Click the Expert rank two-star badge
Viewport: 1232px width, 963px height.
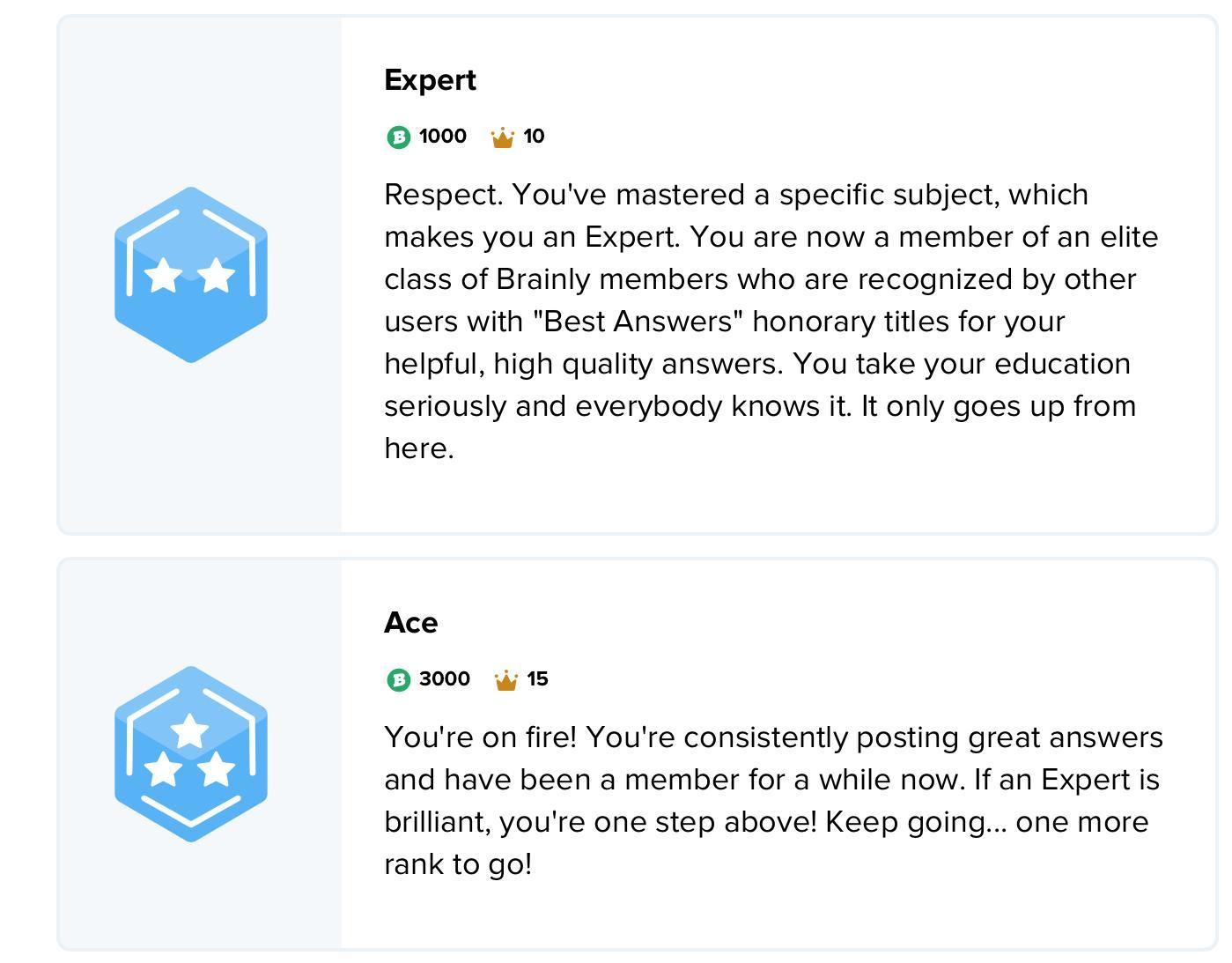coord(190,274)
